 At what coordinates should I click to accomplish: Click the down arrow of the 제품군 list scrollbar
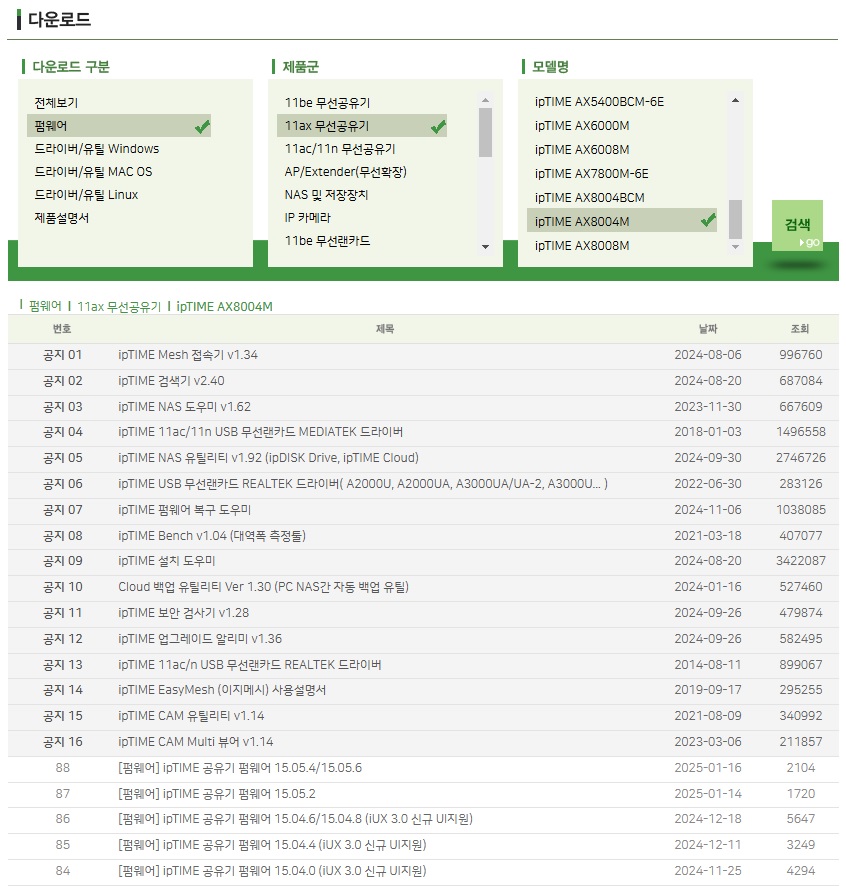pos(485,246)
